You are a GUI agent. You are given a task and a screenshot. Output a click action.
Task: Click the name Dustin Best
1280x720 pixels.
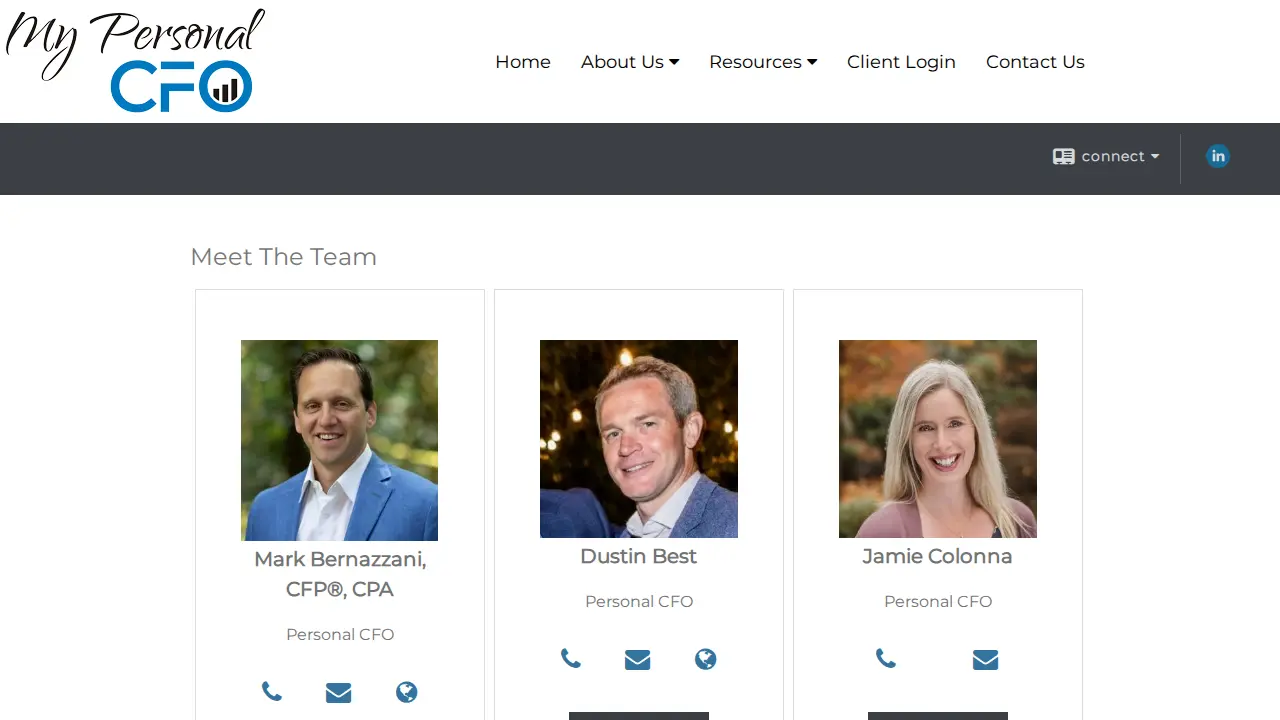pos(639,556)
